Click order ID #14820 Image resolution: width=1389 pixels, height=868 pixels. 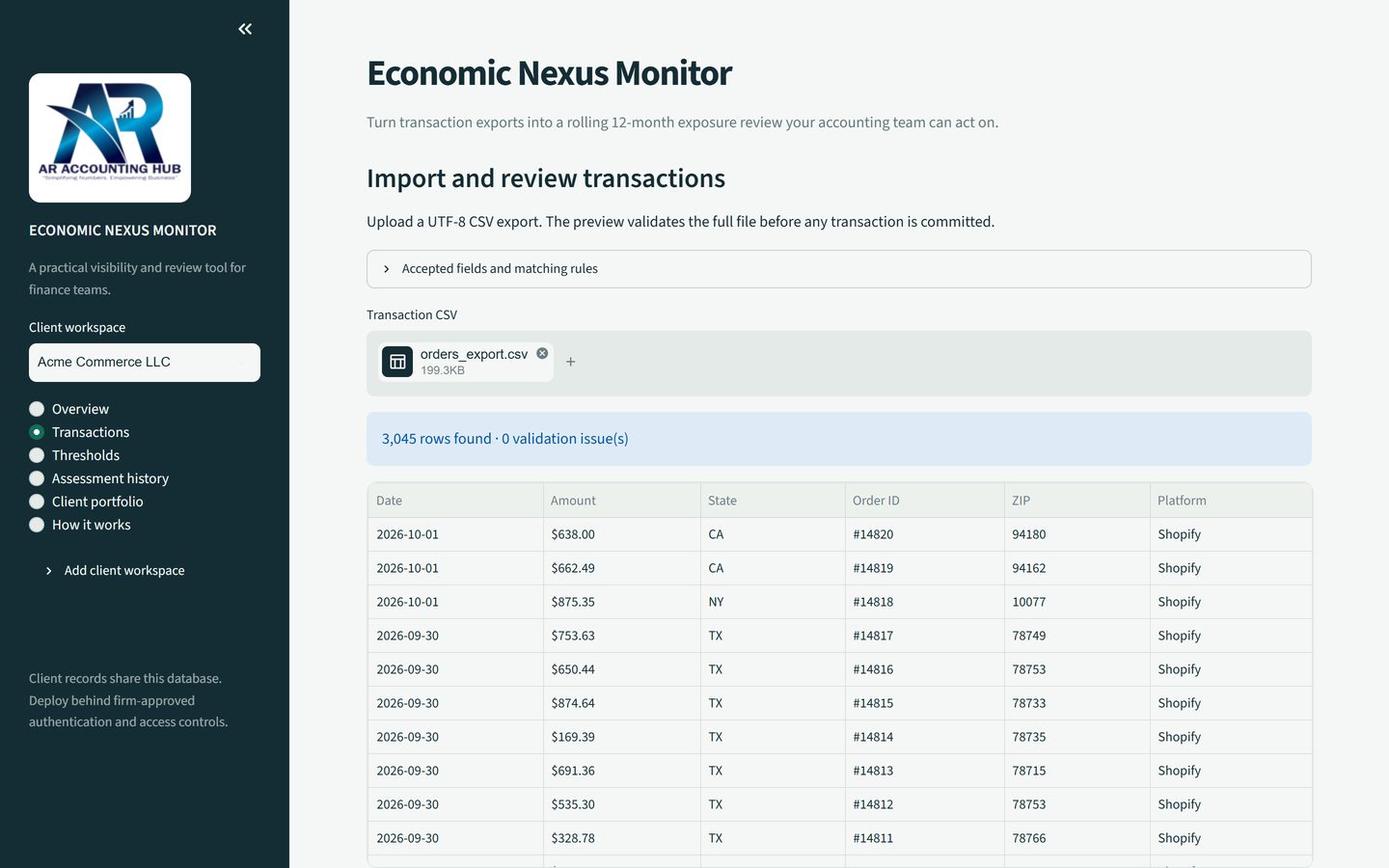point(925,534)
